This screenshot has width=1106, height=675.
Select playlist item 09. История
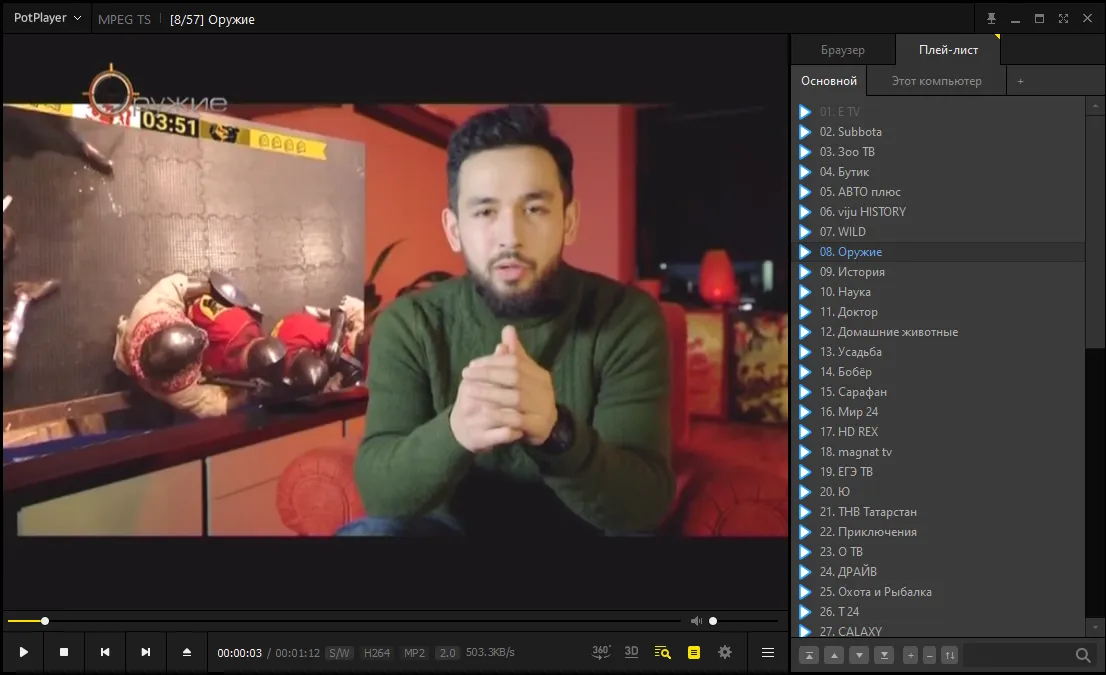click(x=938, y=272)
